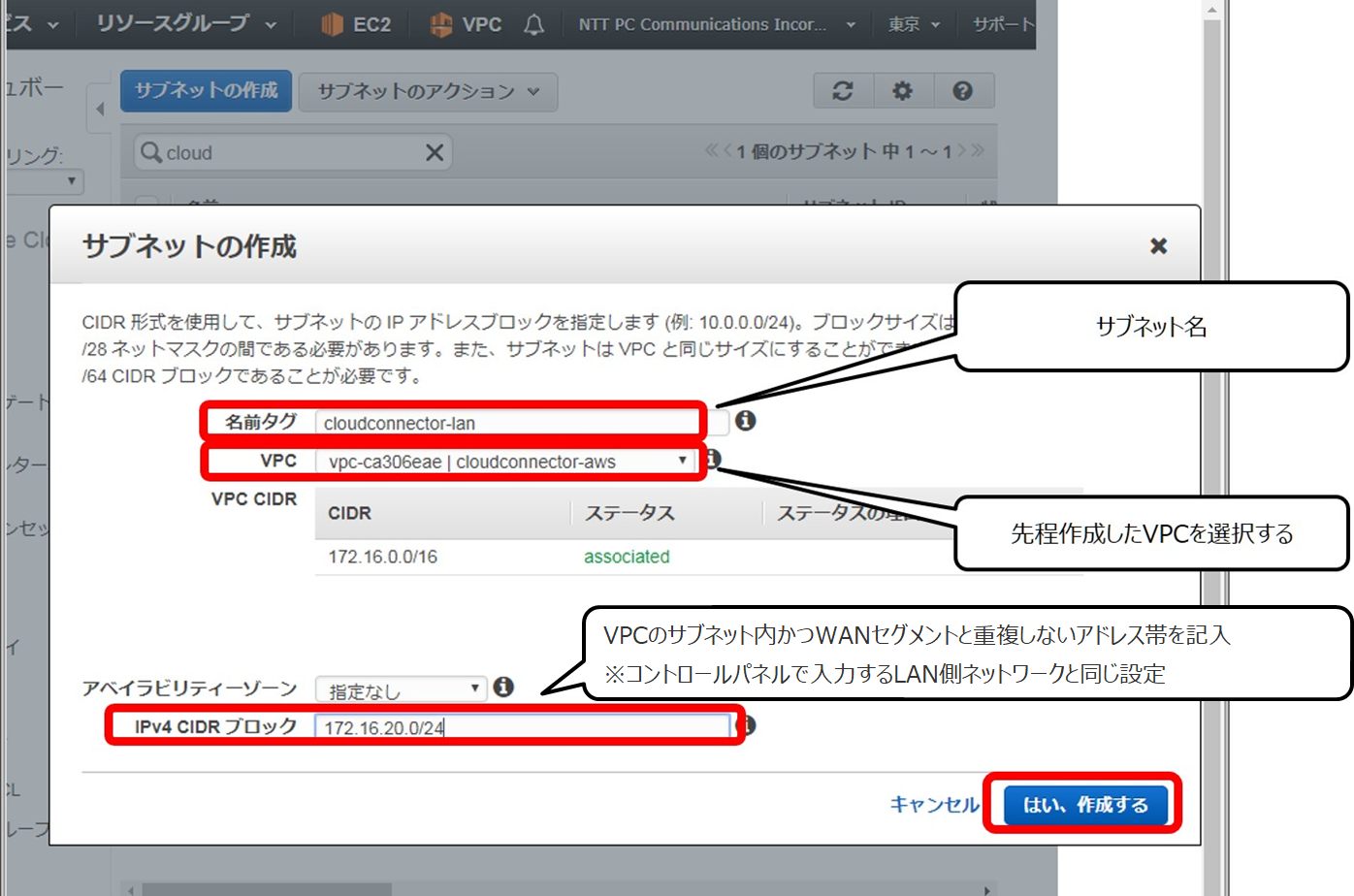Refresh the subnet list
Image resolution: width=1354 pixels, height=896 pixels.
(x=843, y=90)
